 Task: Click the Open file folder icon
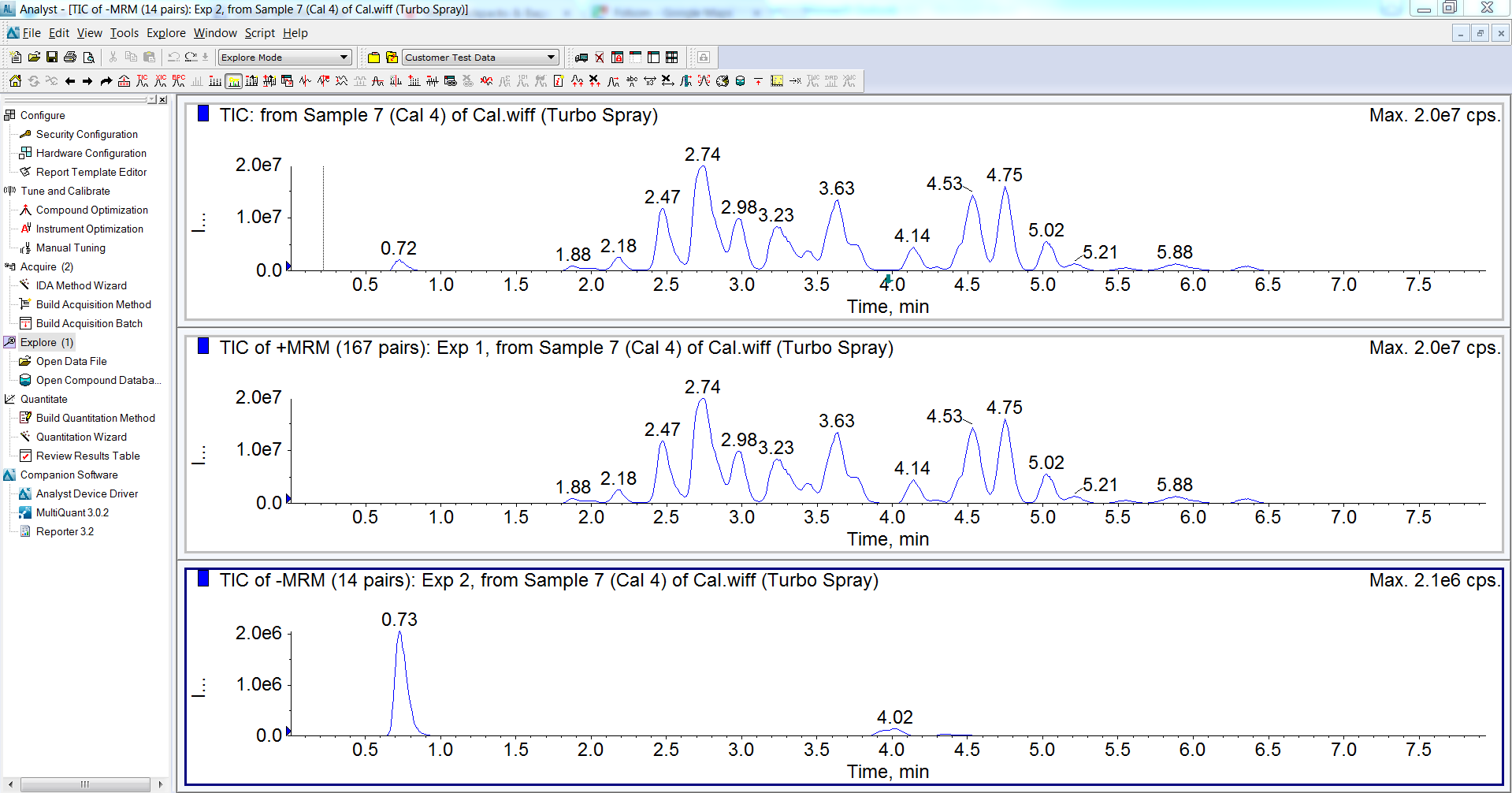coord(34,58)
